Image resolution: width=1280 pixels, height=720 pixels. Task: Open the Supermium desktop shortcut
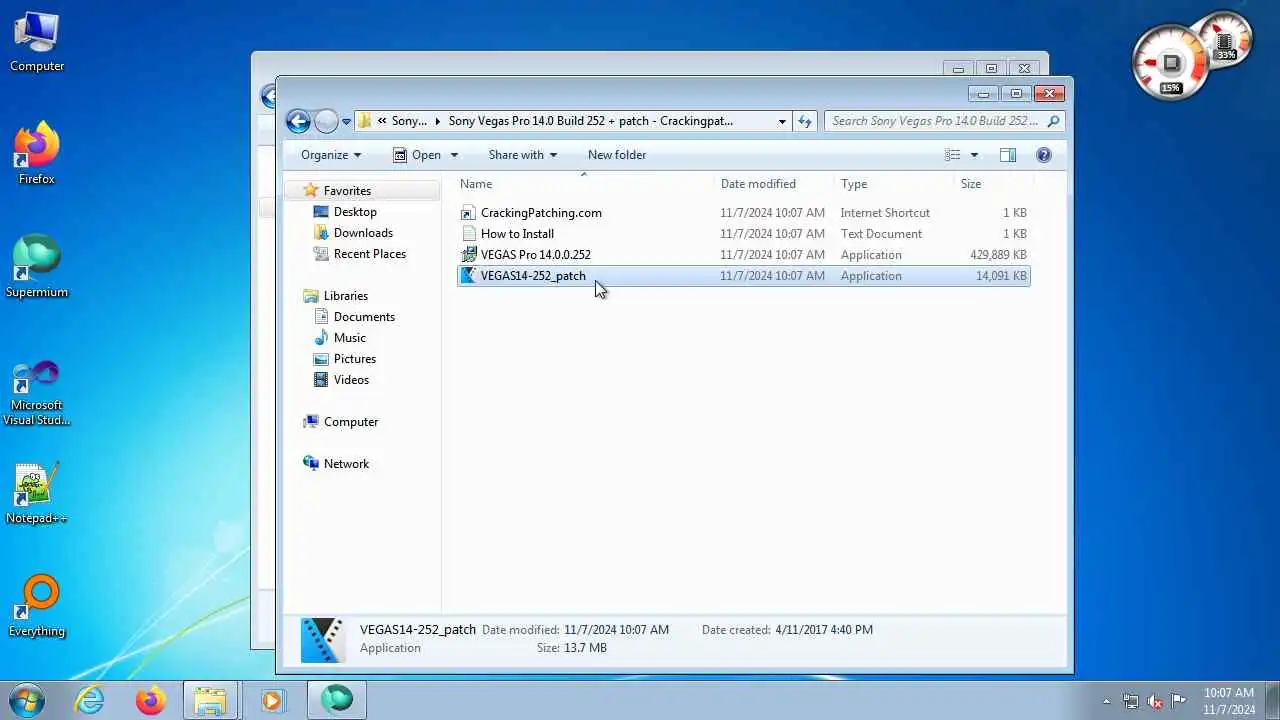(x=37, y=267)
